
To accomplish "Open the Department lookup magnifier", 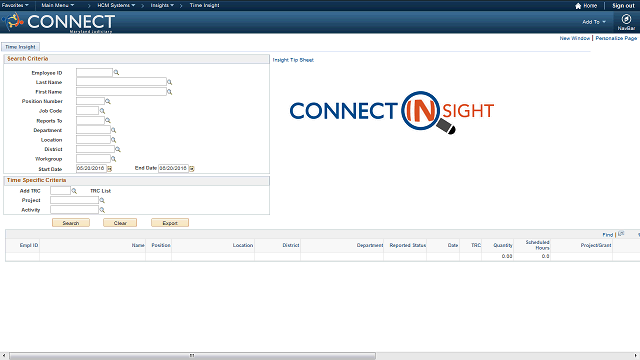I will (x=114, y=130).
